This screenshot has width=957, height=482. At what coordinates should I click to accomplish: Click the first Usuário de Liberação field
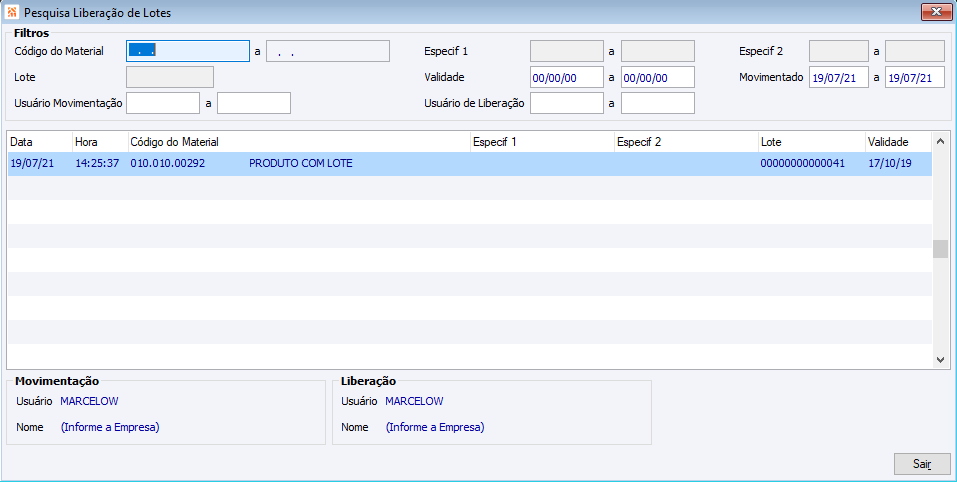click(567, 103)
